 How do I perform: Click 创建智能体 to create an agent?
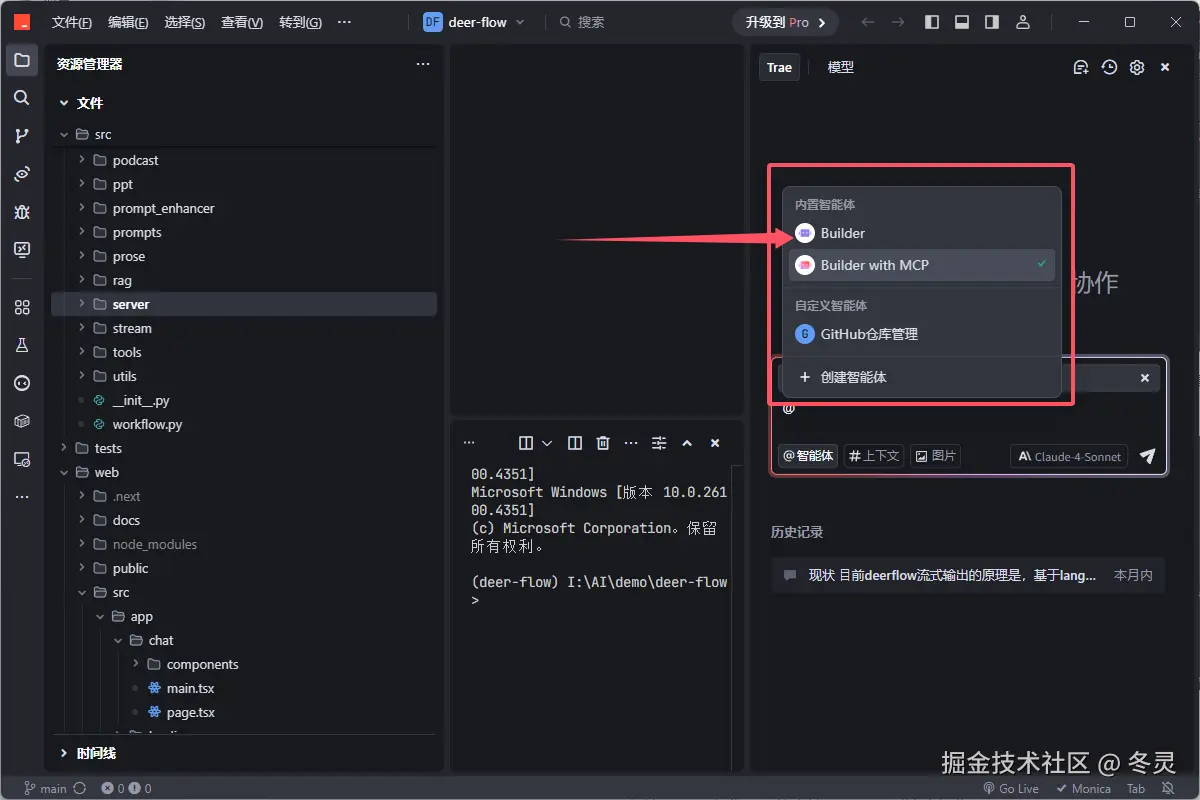click(x=924, y=377)
